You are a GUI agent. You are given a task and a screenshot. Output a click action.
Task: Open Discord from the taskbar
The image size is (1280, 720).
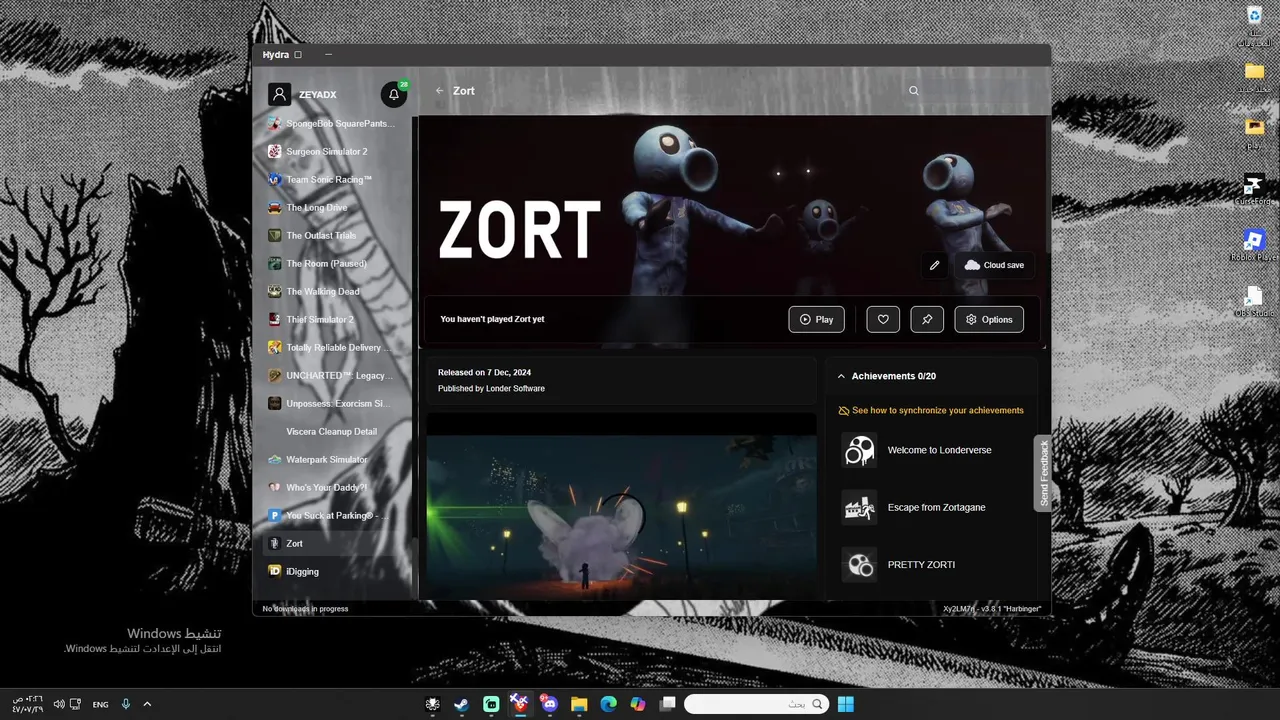(549, 704)
